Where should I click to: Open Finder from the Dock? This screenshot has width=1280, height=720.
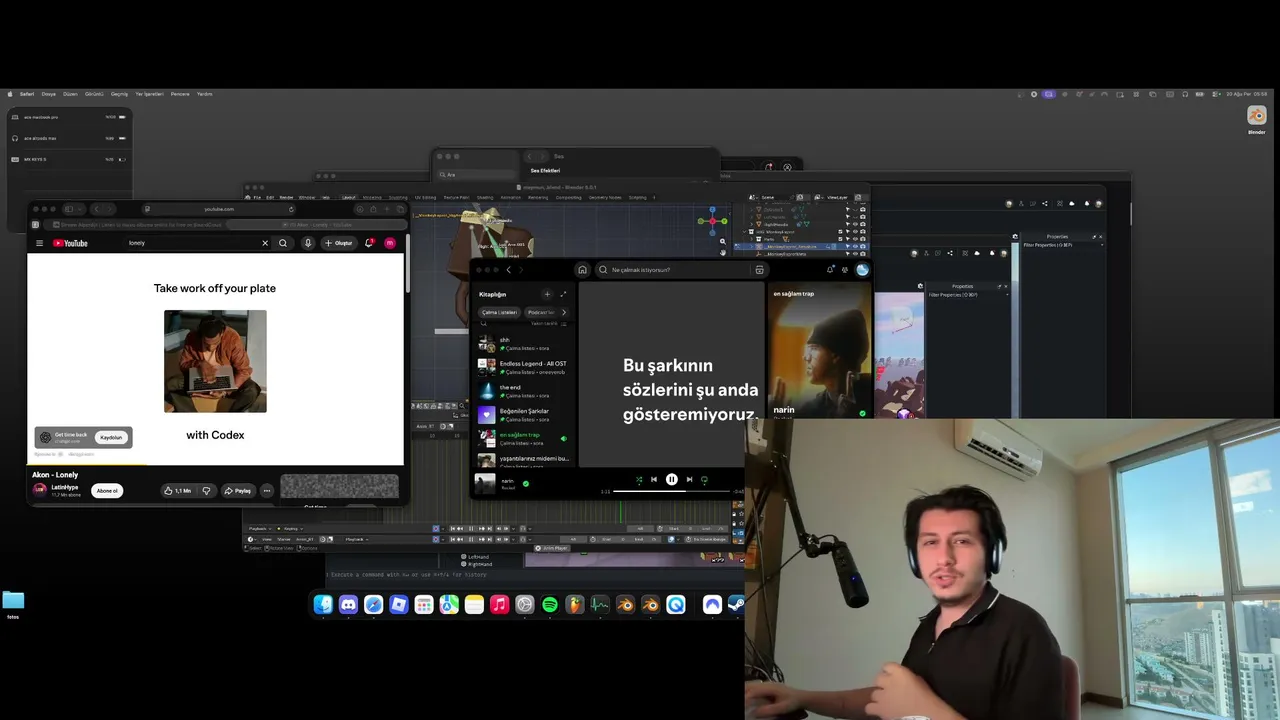[323, 604]
